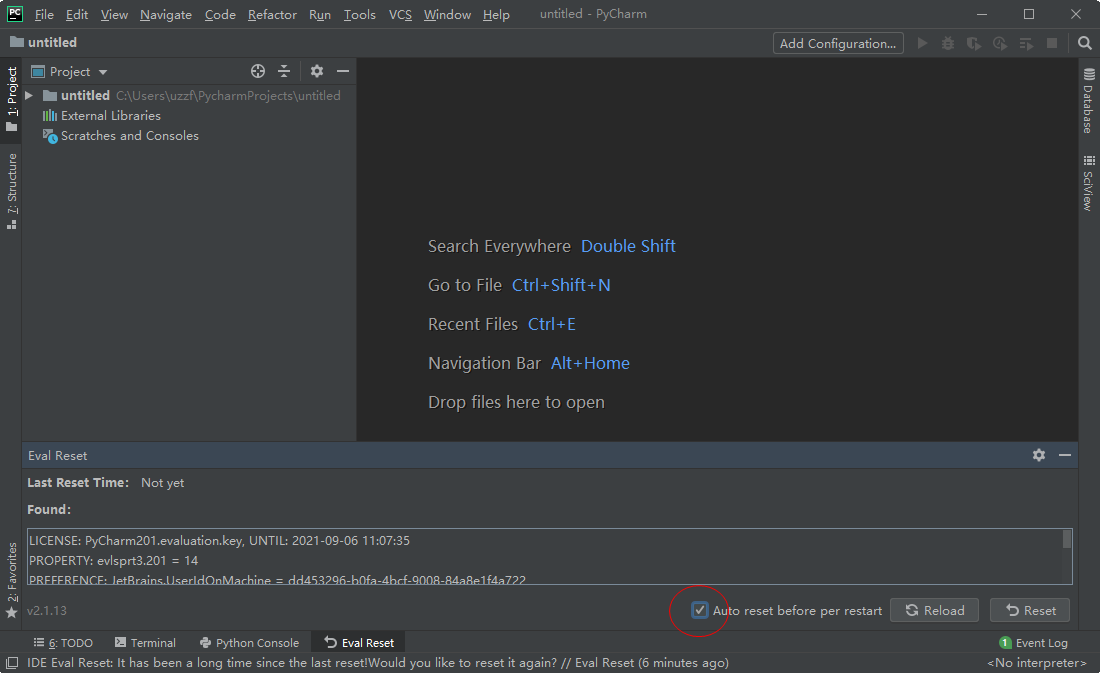Click the Profile icon in toolbar
1100x673 pixels.
tap(1000, 44)
